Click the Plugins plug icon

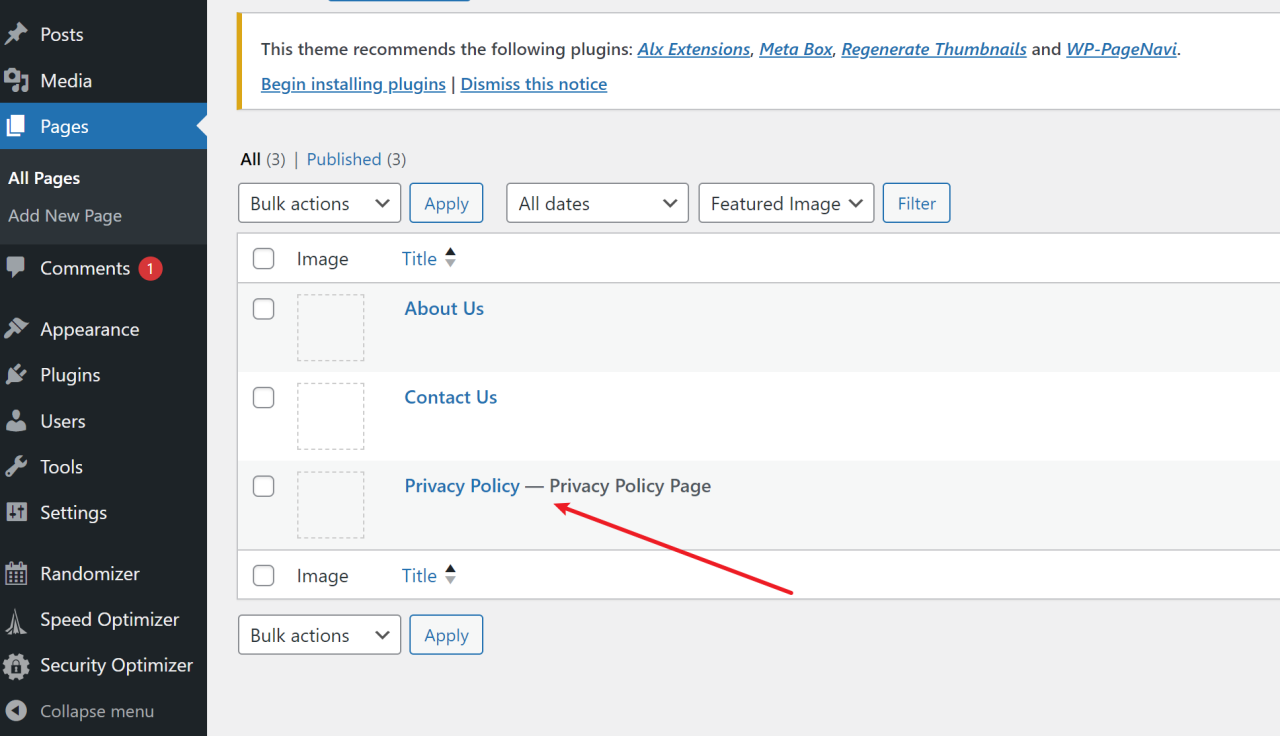(x=16, y=375)
